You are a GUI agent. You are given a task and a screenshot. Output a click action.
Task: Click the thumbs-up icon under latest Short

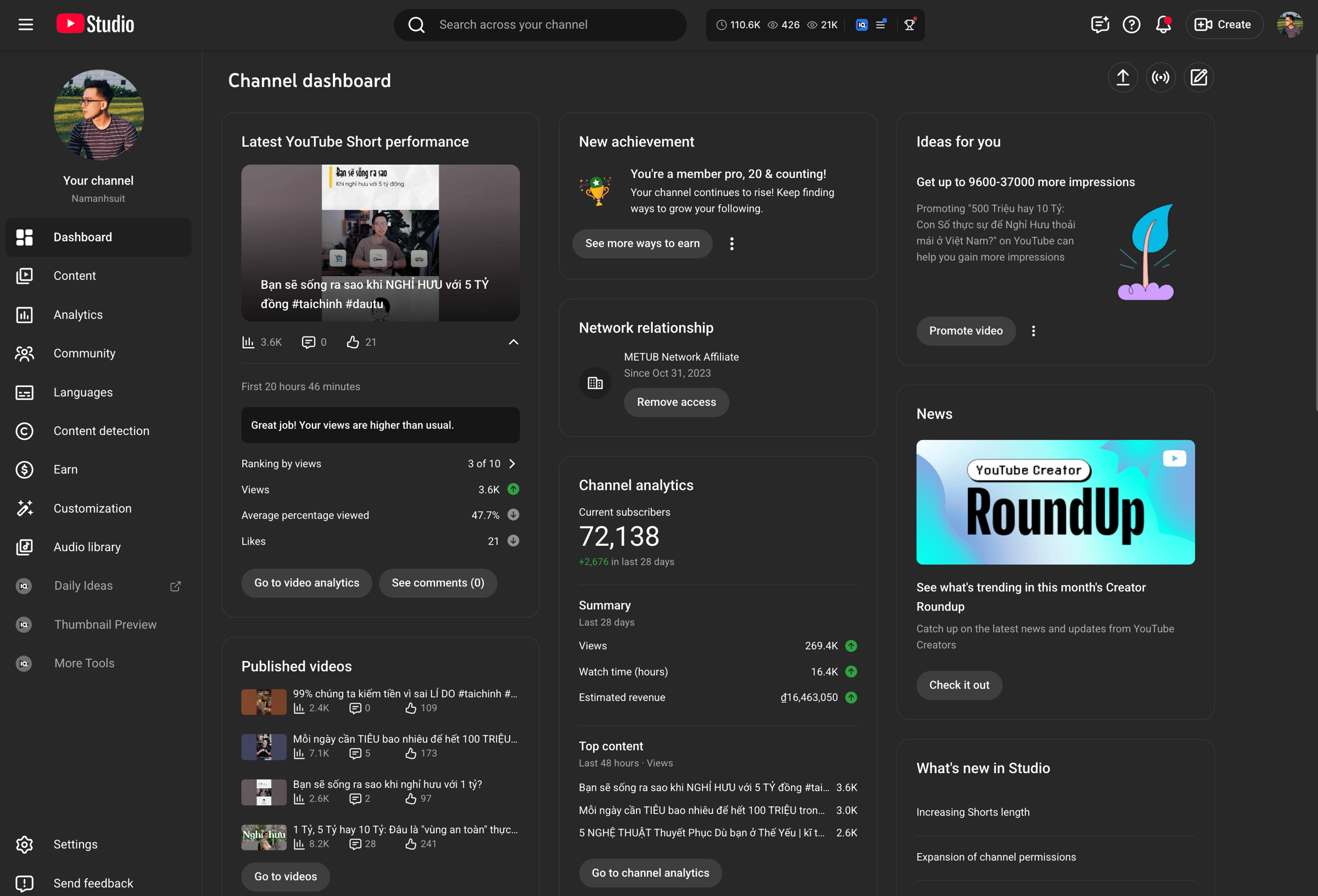(x=353, y=342)
